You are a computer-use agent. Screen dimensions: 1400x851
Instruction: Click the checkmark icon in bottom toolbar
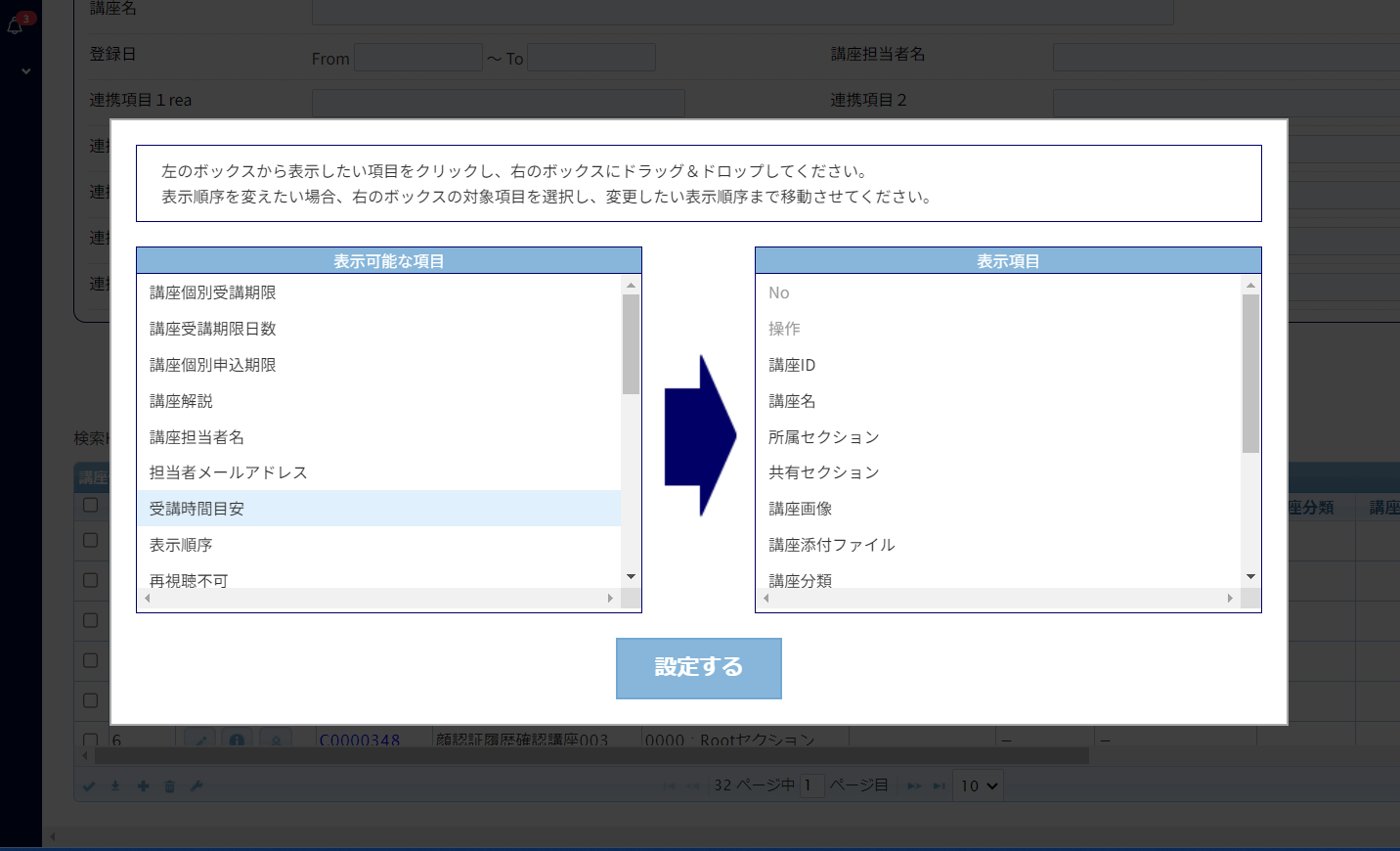coord(89,786)
